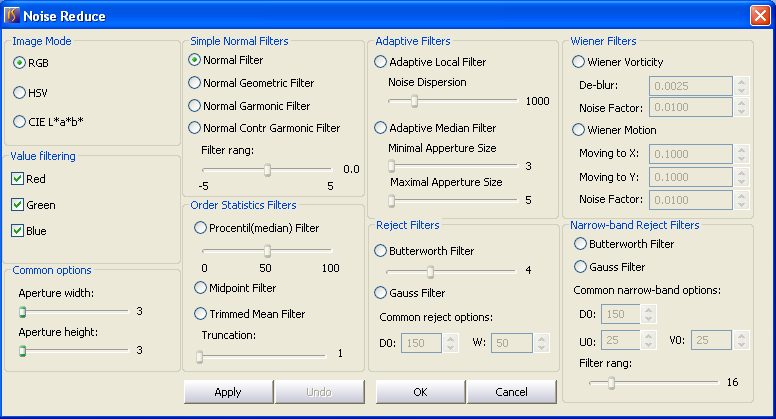The width and height of the screenshot is (776, 419).
Task: Confirm settings with the OK button
Action: pos(421,392)
